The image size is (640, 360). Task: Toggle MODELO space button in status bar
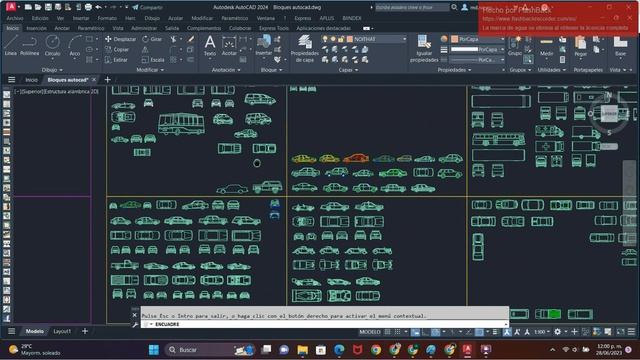(370, 332)
